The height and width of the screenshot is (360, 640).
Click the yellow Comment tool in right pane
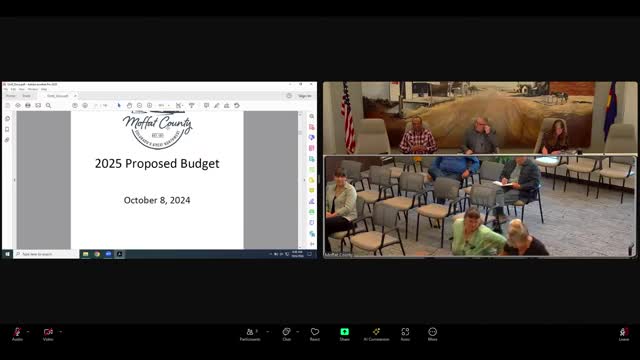312,191
